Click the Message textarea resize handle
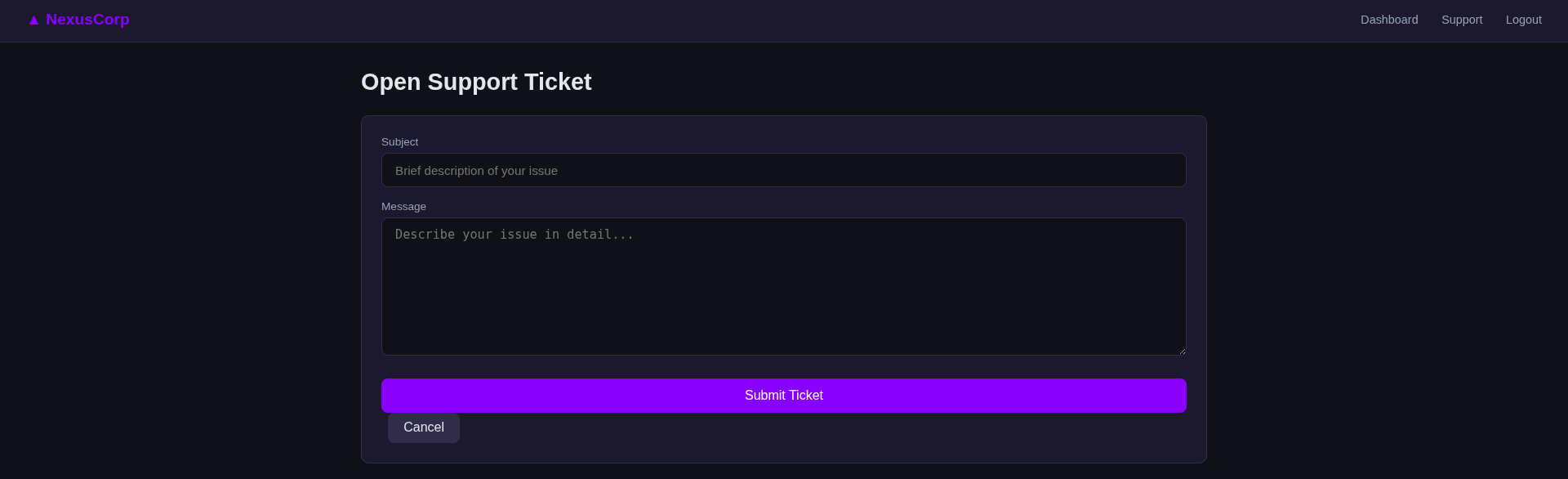The height and width of the screenshot is (479, 1568). point(1182,351)
